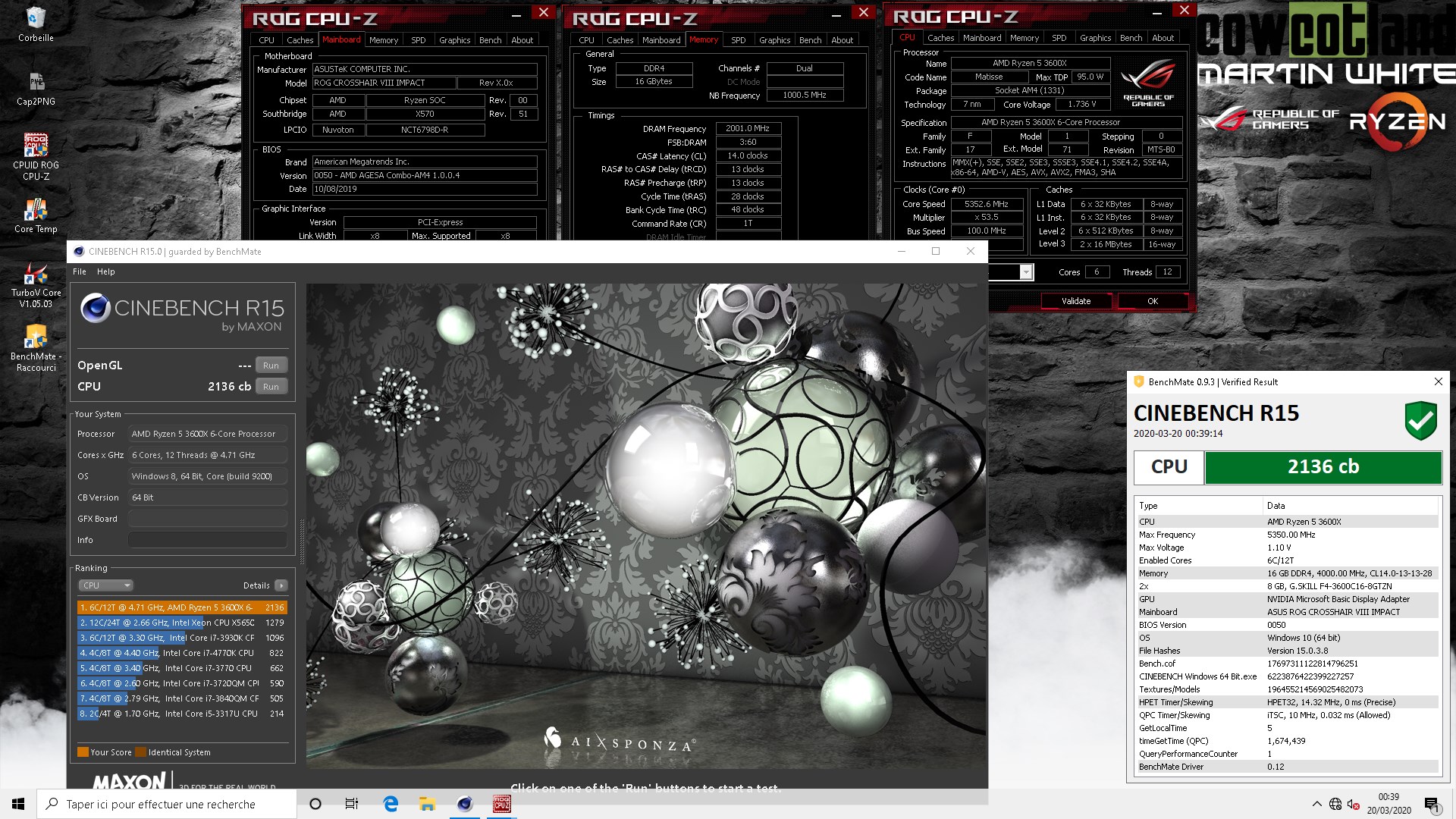Click the Mainboard row in BenchMate table

click(1287, 612)
